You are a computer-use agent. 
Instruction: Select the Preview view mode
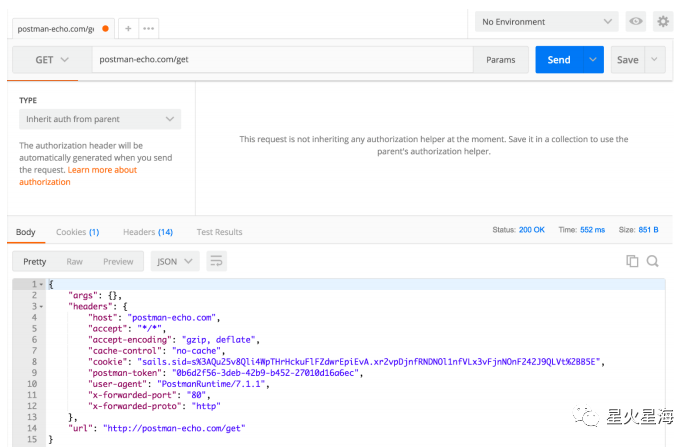(x=118, y=261)
